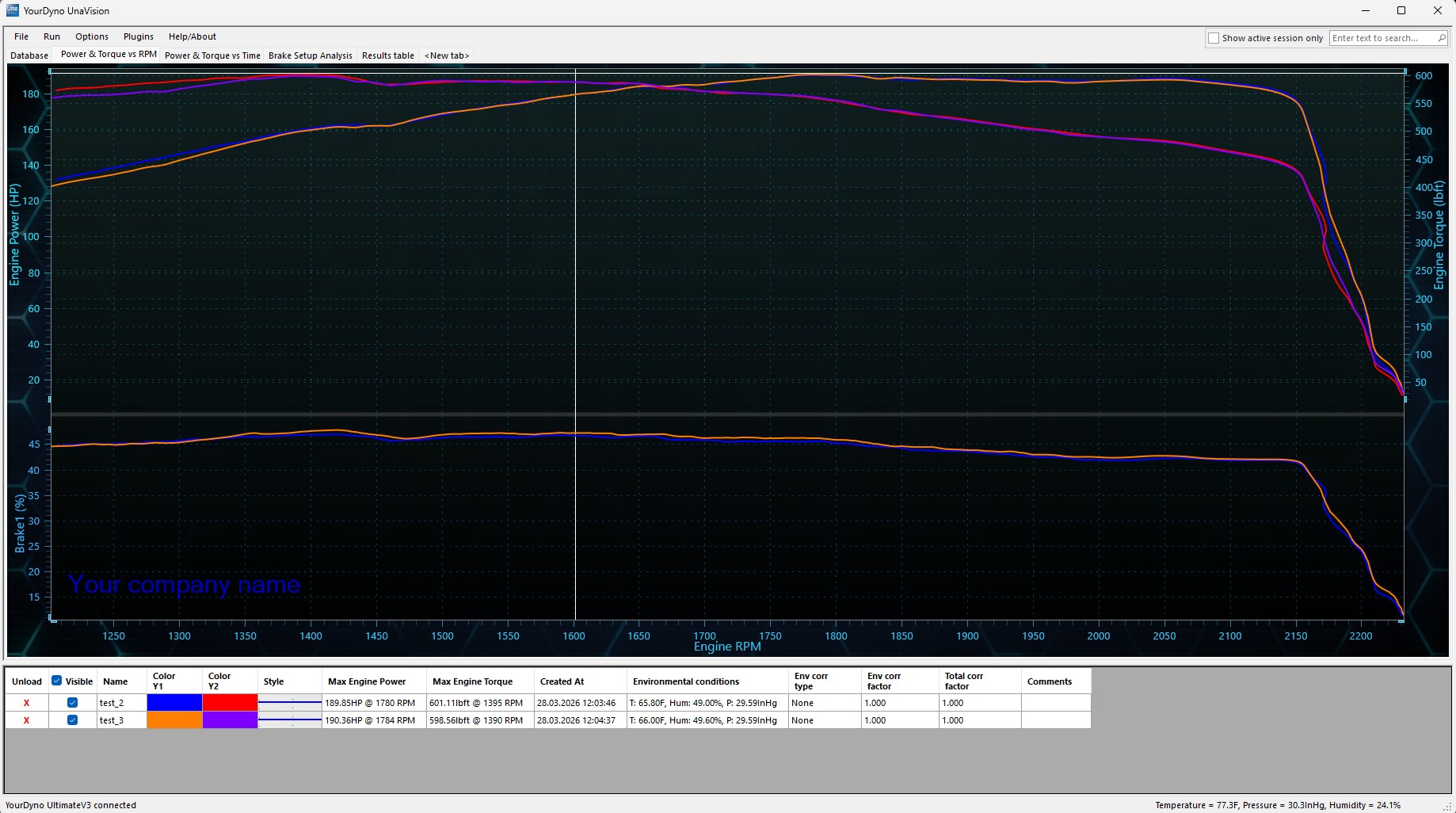Click purple Color Y2 swatch for test_3

coord(230,720)
